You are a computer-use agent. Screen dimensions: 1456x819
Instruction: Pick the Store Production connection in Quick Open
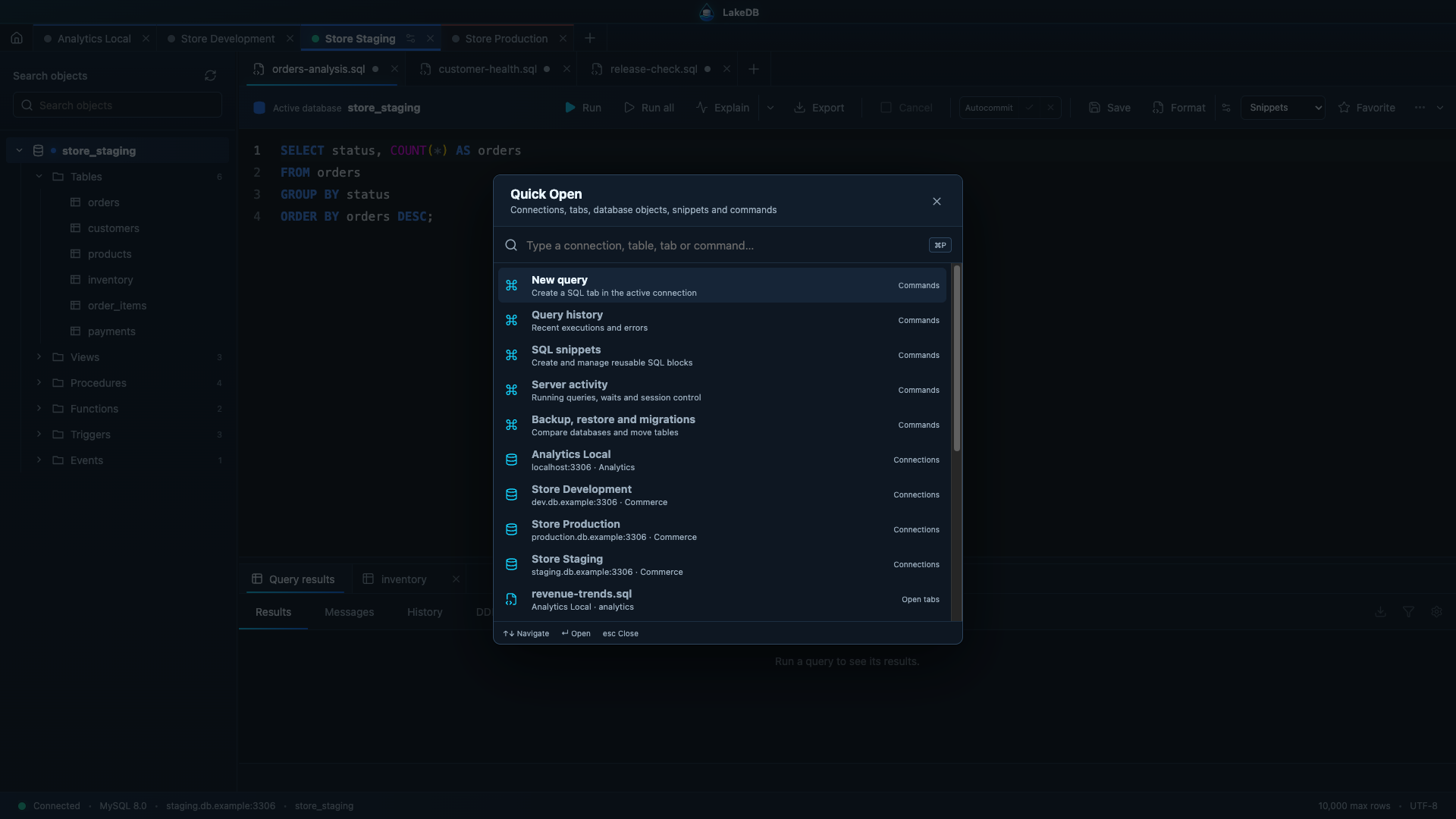[722, 530]
